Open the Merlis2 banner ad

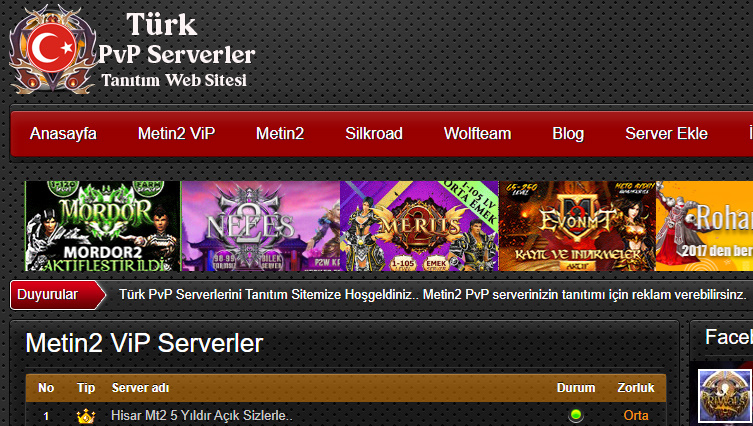(419, 226)
